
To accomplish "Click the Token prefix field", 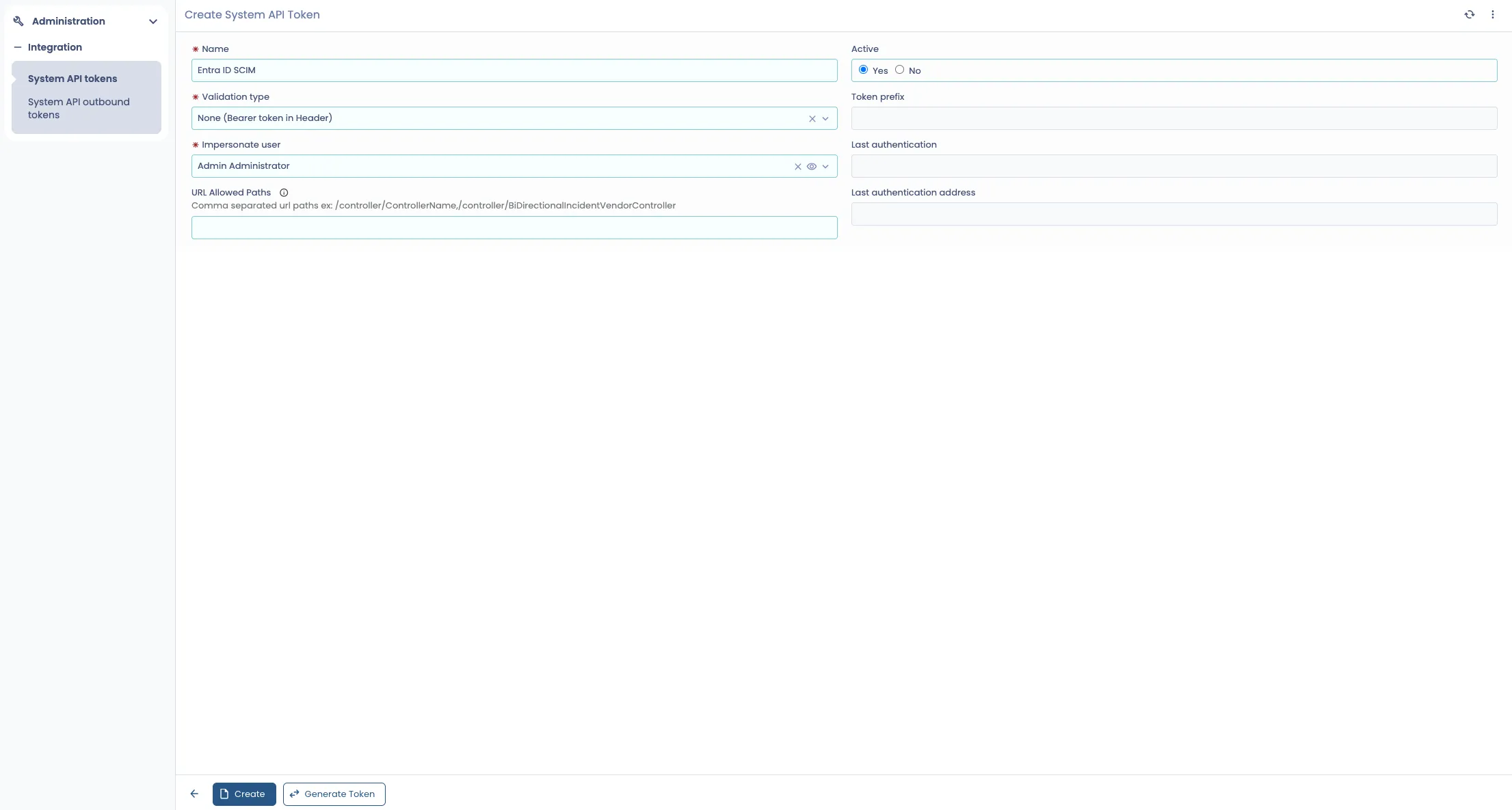I will (1174, 118).
